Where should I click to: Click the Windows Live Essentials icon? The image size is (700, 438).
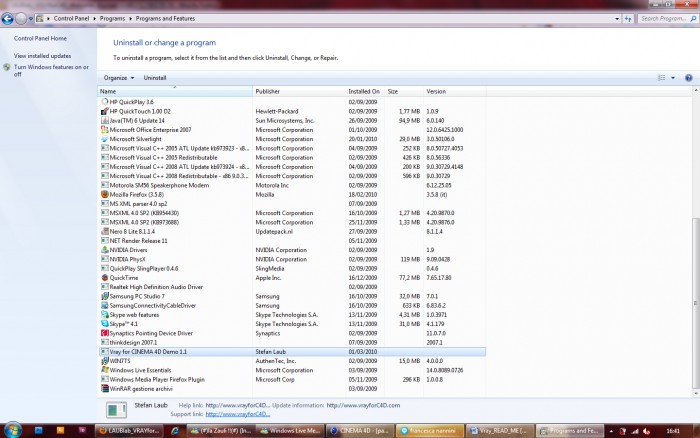(104, 370)
